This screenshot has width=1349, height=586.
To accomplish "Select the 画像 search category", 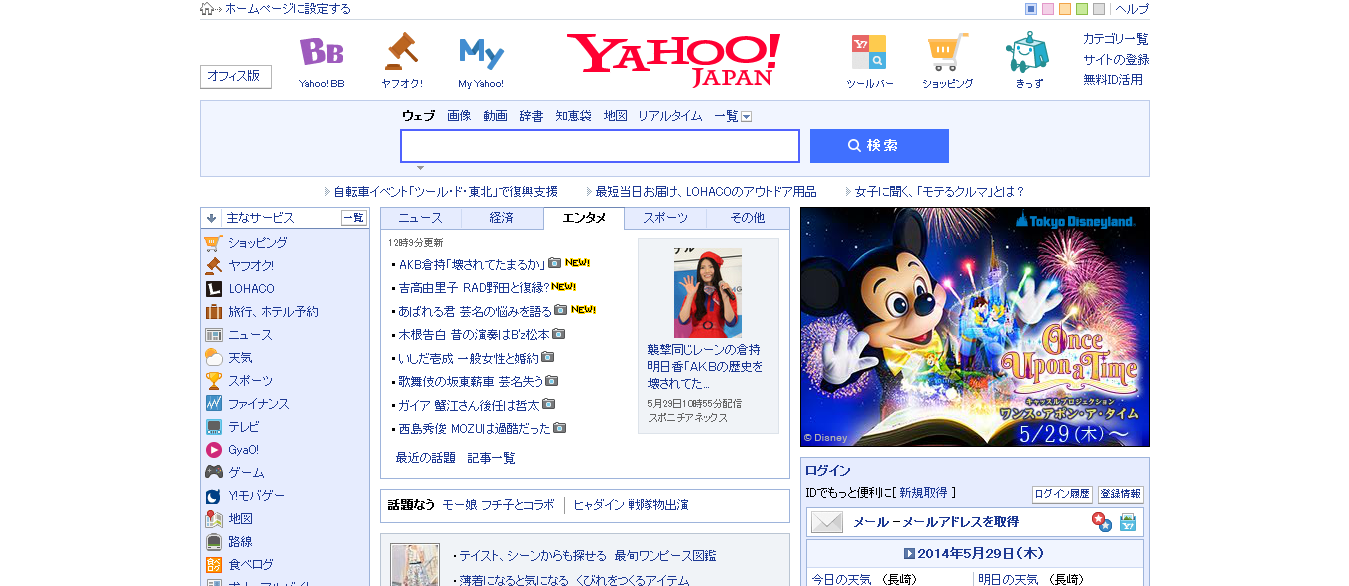I will click(x=459, y=116).
